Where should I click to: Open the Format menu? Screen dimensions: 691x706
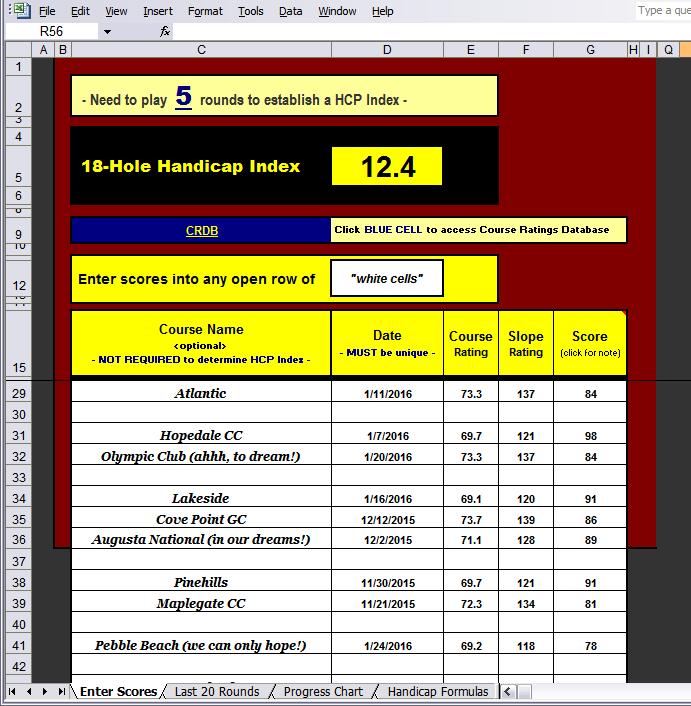(x=205, y=11)
